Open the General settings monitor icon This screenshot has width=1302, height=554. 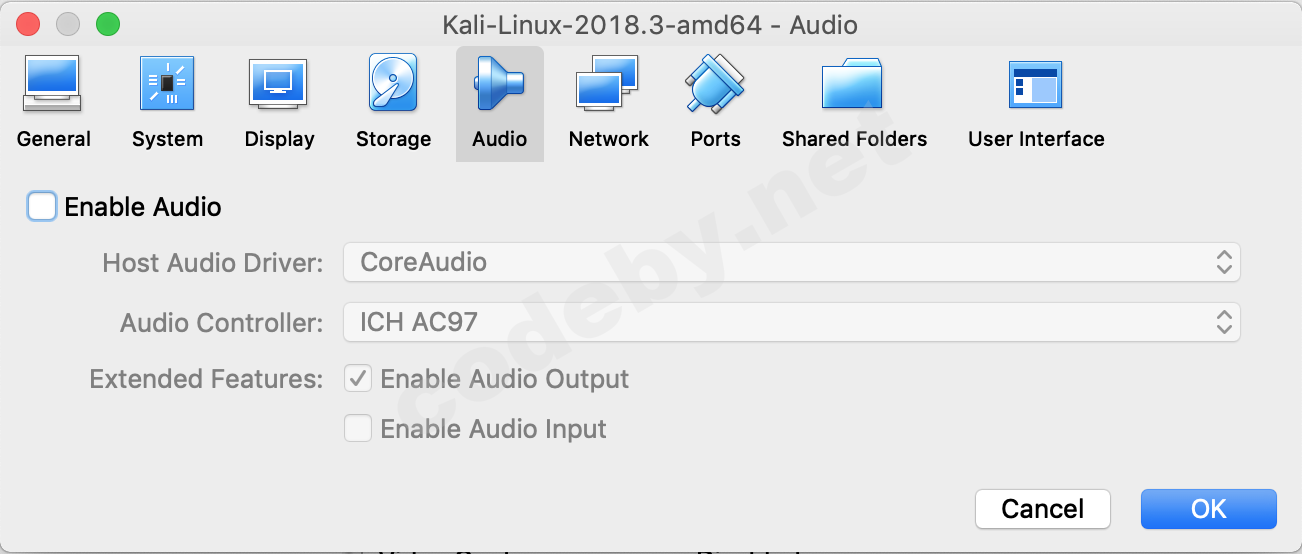(x=52, y=85)
